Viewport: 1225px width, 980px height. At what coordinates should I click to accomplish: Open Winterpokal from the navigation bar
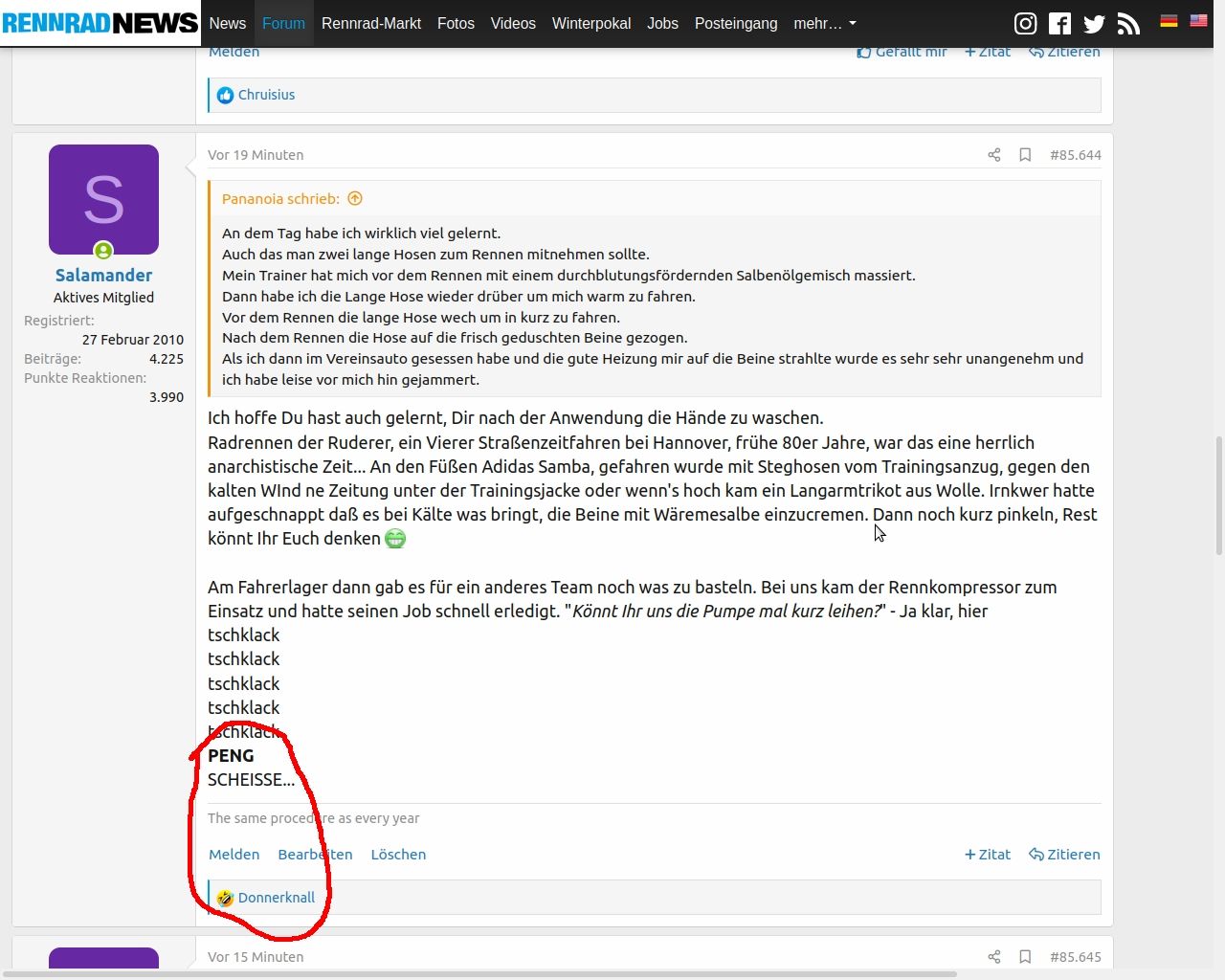coord(591,24)
